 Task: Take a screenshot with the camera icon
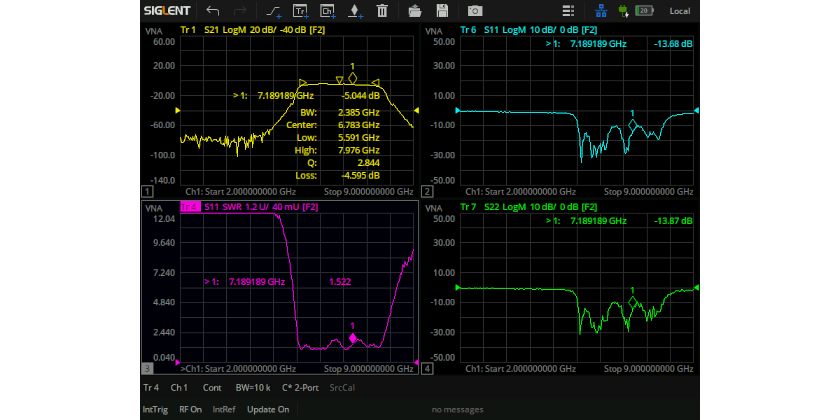pos(475,11)
